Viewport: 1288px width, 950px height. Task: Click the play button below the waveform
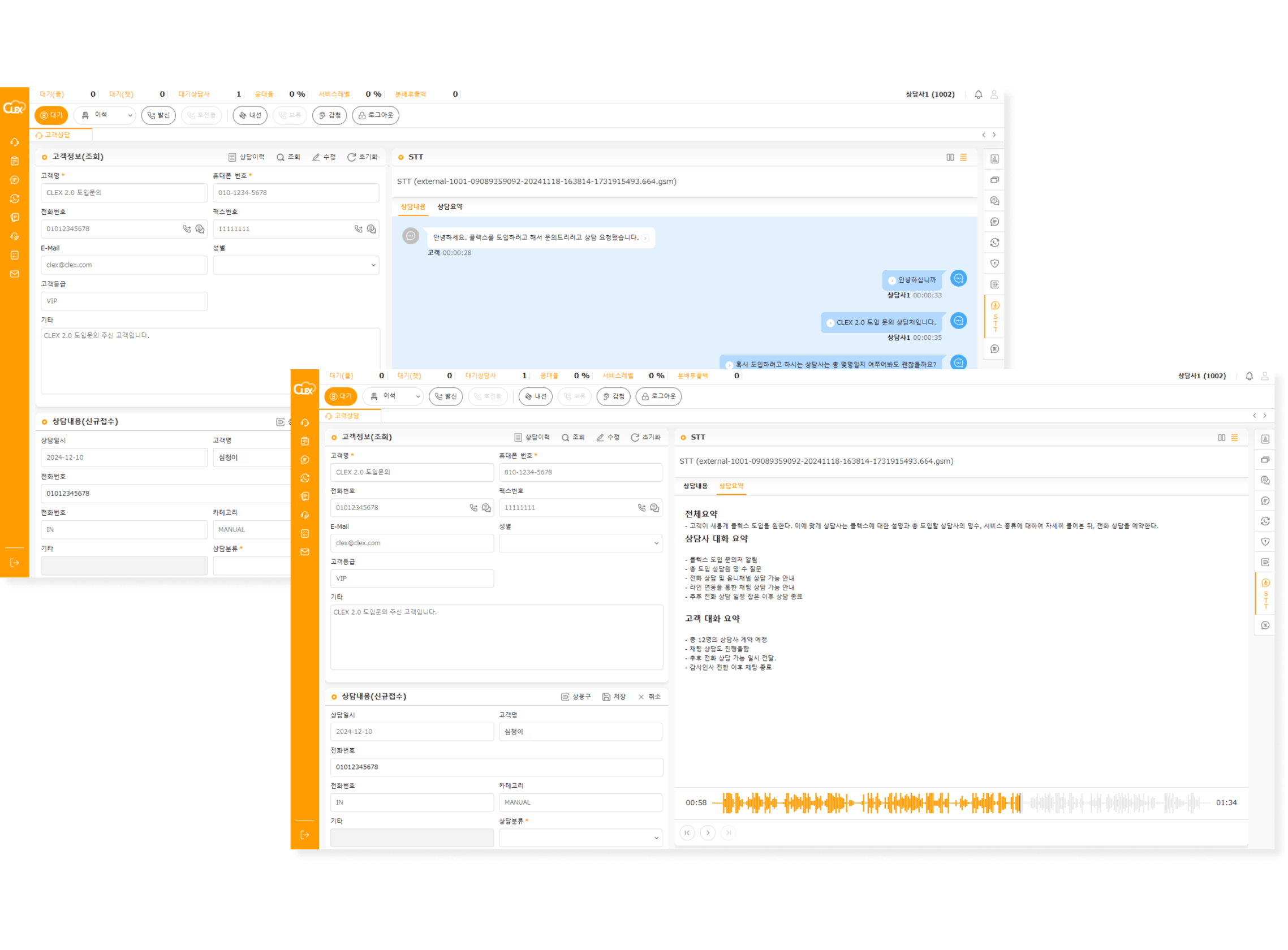[x=708, y=833]
